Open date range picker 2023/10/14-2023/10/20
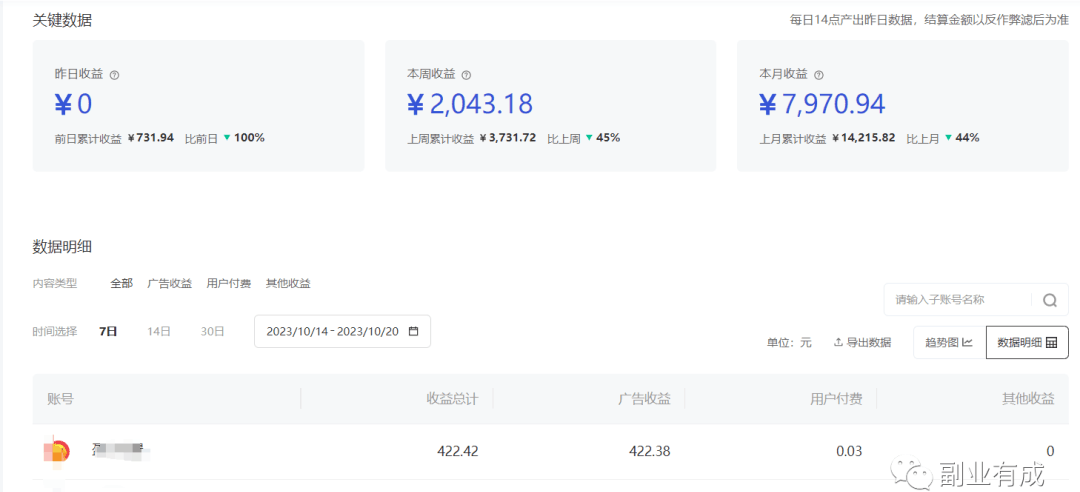The height and width of the screenshot is (492, 1080). pos(342,331)
